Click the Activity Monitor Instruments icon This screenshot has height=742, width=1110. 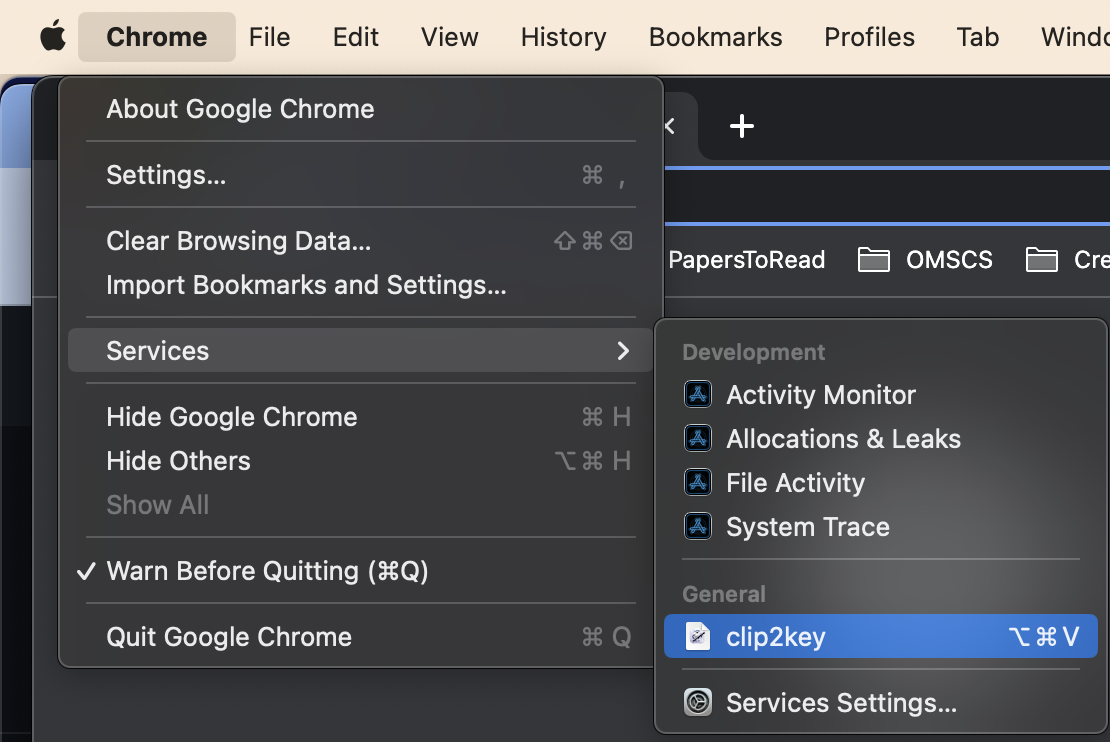[698, 394]
